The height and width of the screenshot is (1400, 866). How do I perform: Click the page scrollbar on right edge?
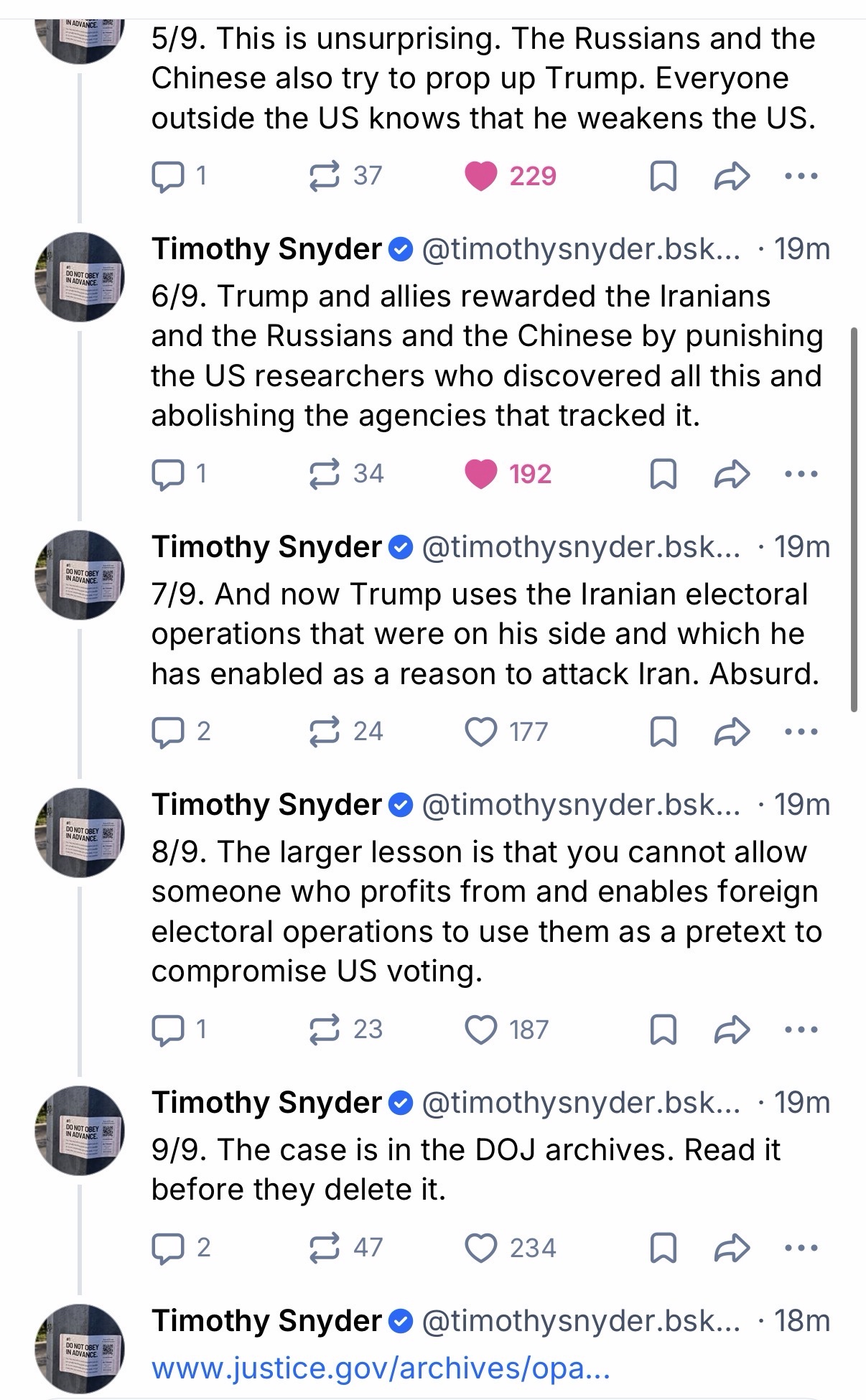pos(854,518)
